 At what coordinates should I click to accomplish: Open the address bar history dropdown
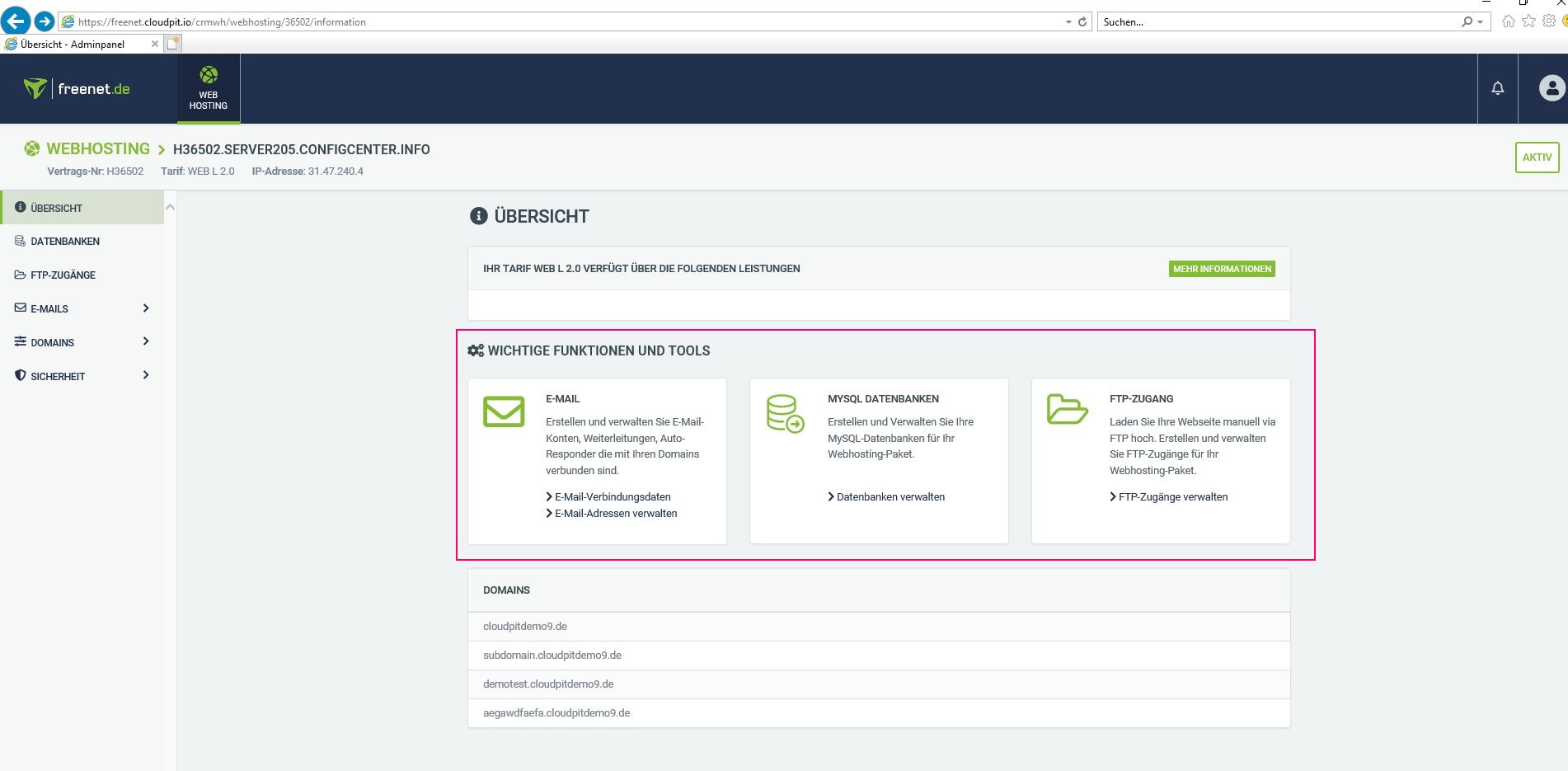point(1066,21)
